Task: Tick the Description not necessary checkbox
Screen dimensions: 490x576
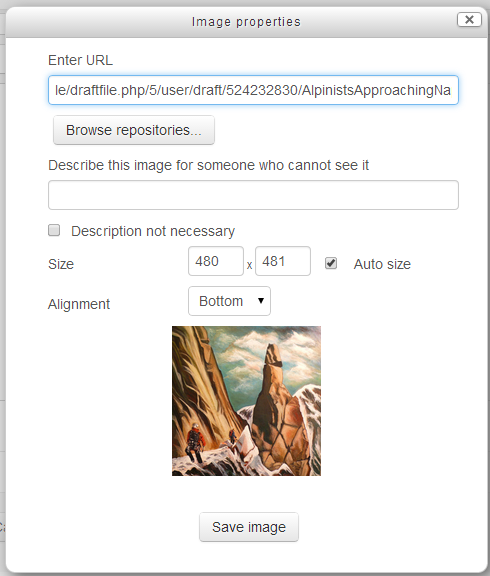Action: pos(54,230)
